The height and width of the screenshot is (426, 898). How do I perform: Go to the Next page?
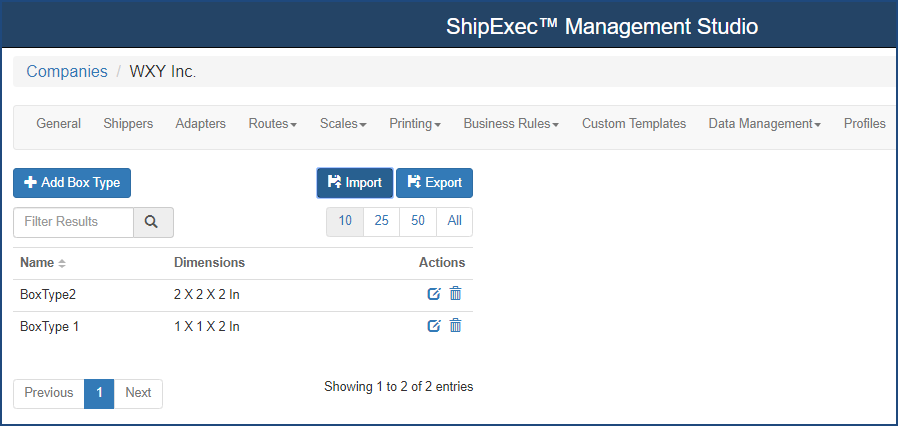[x=138, y=393]
